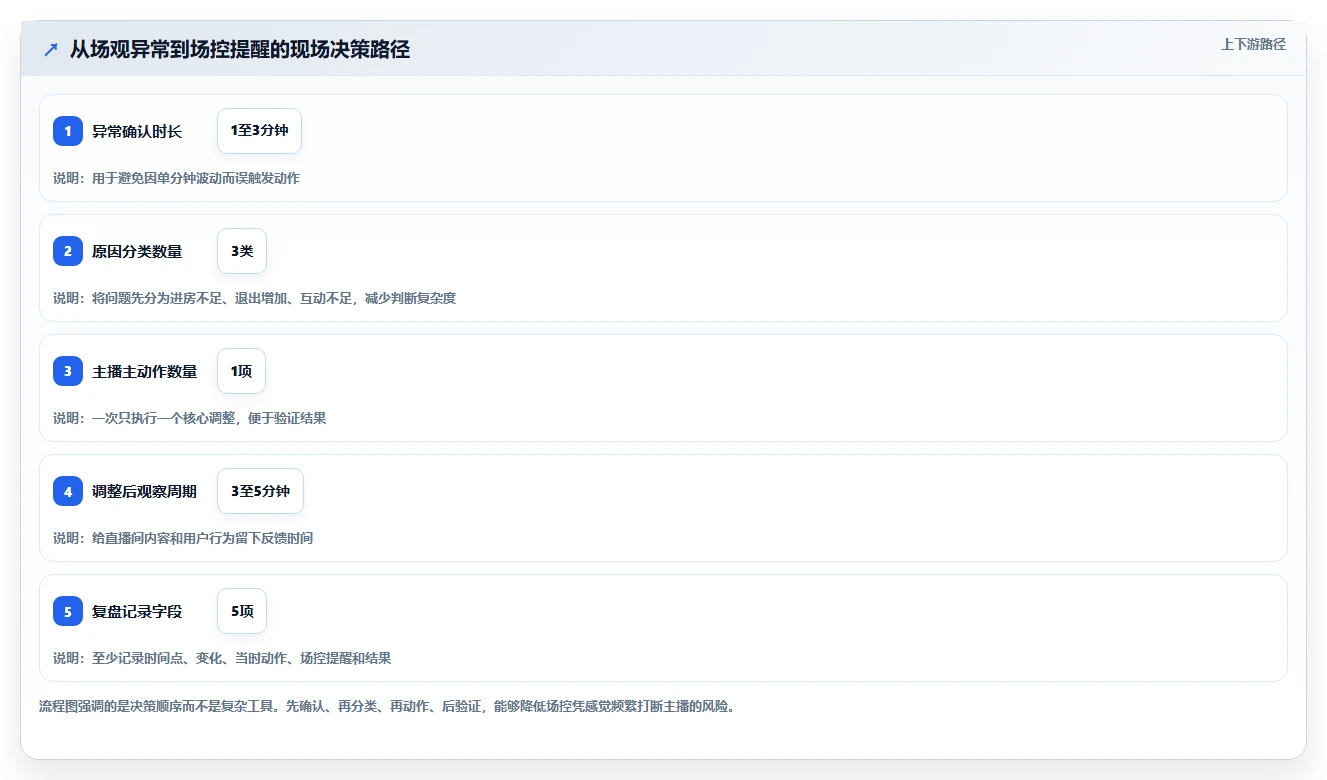Click the 复盘记录字段 step title

coord(137,611)
